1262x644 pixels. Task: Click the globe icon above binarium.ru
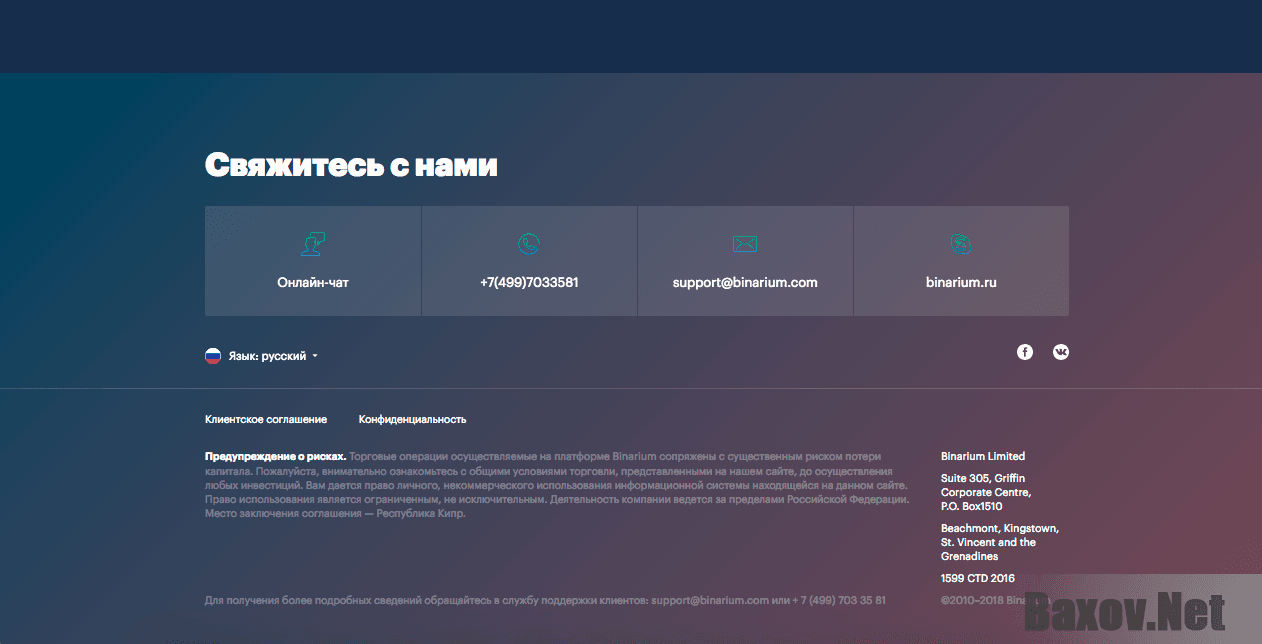pyautogui.click(x=961, y=243)
